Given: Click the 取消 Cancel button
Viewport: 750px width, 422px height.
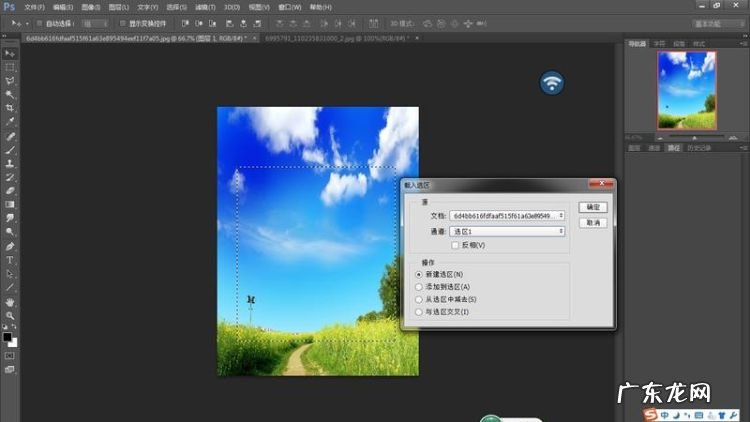Looking at the screenshot, I should pos(592,222).
